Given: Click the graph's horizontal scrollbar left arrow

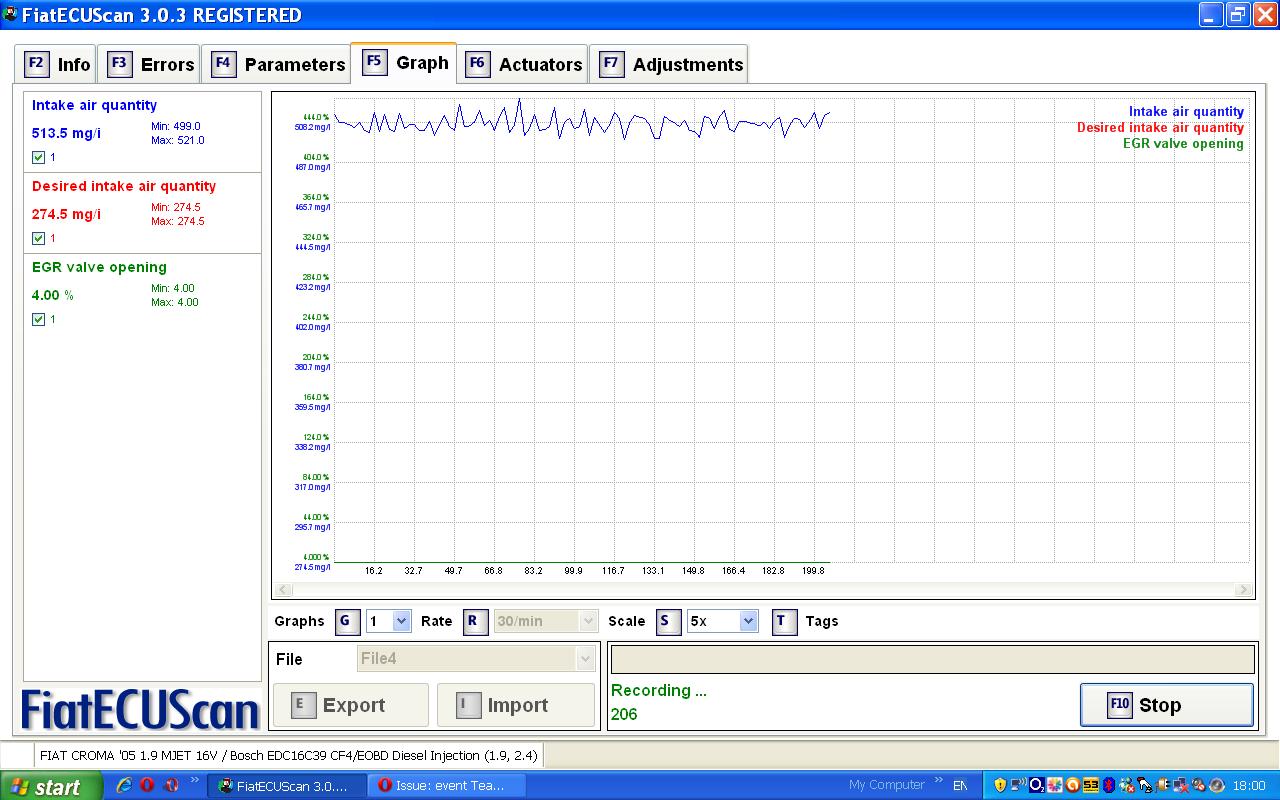Looking at the screenshot, I should [283, 590].
